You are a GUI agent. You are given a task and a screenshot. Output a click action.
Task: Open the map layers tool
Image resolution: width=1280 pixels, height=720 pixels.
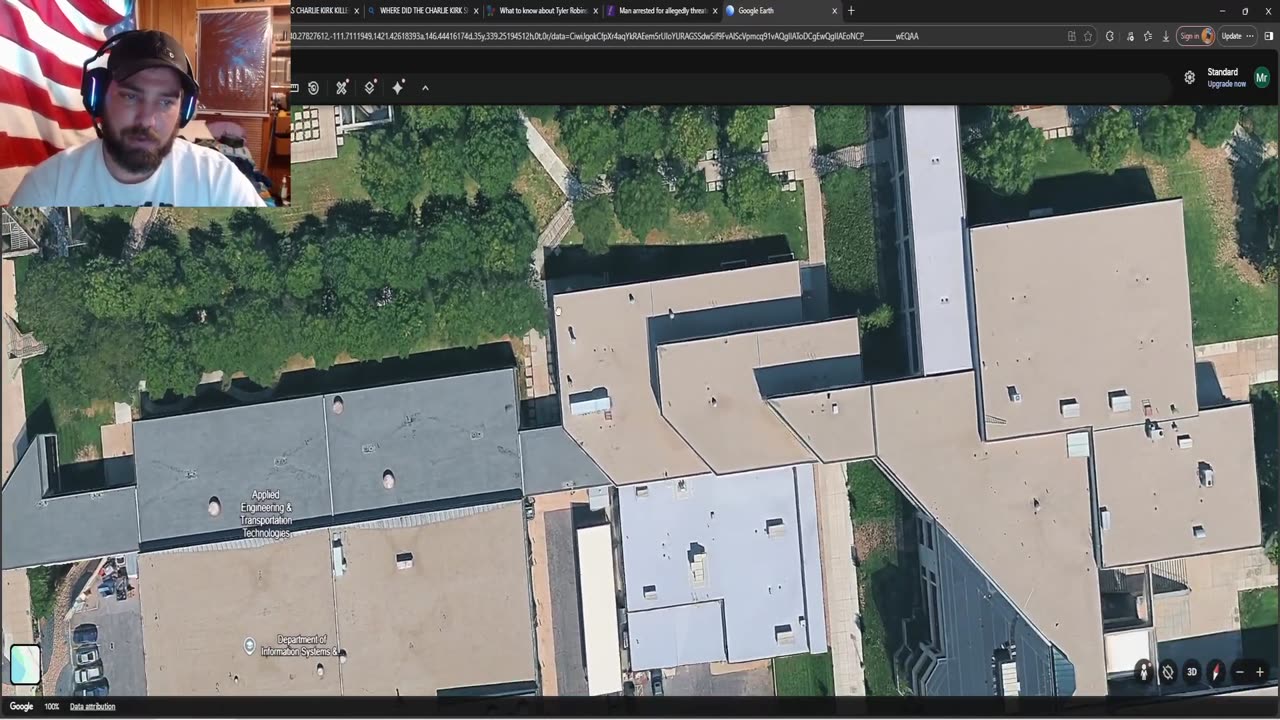(x=370, y=88)
